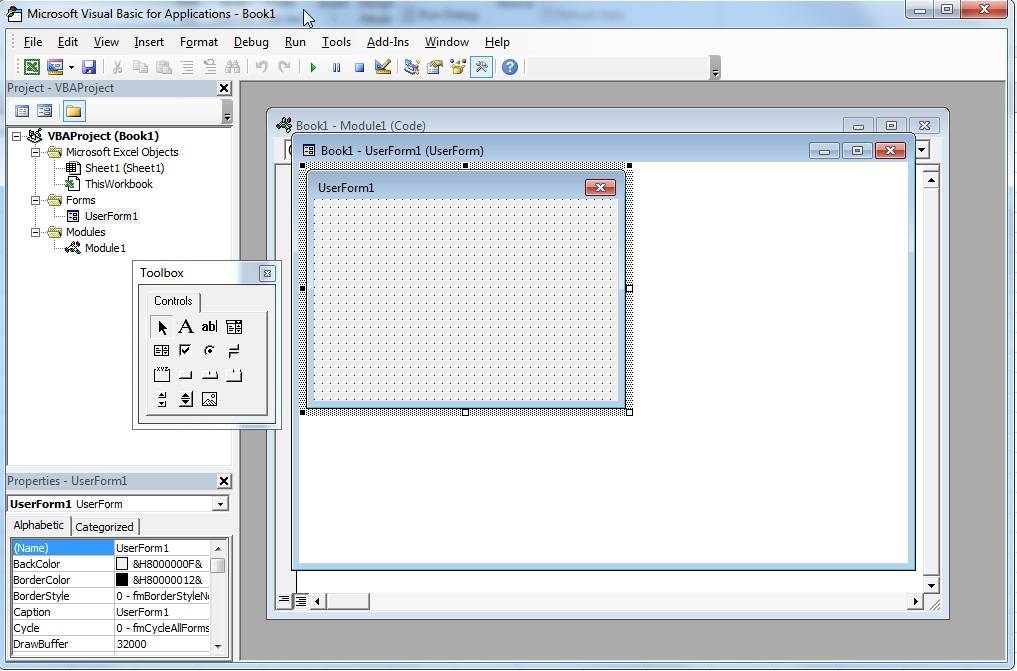Select the OptionButton control in Toolbox
The width and height of the screenshot is (1017, 671).
(209, 351)
